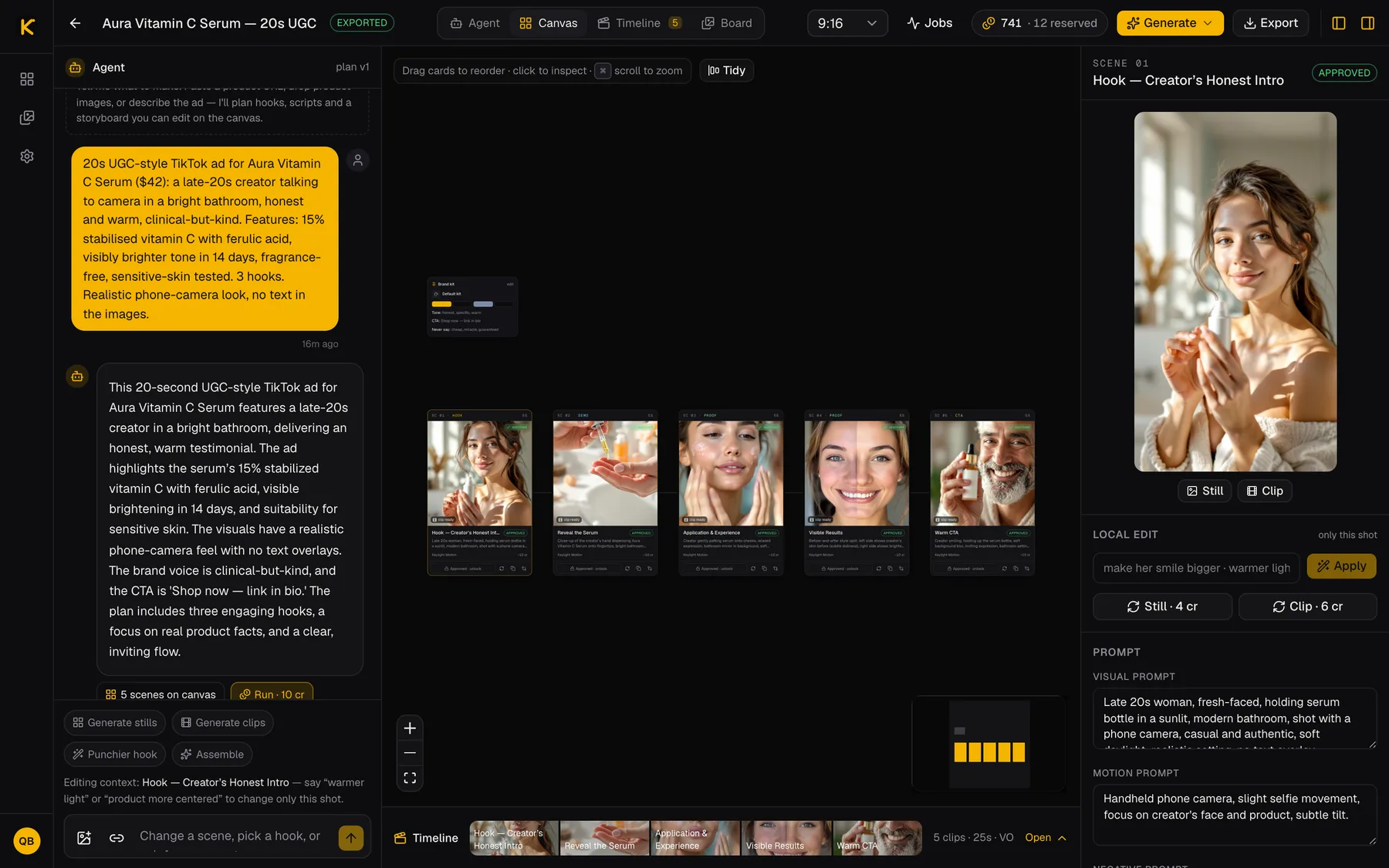Viewport: 1389px width, 868px height.
Task: Click the Punchier hook chip
Action: [x=114, y=755]
